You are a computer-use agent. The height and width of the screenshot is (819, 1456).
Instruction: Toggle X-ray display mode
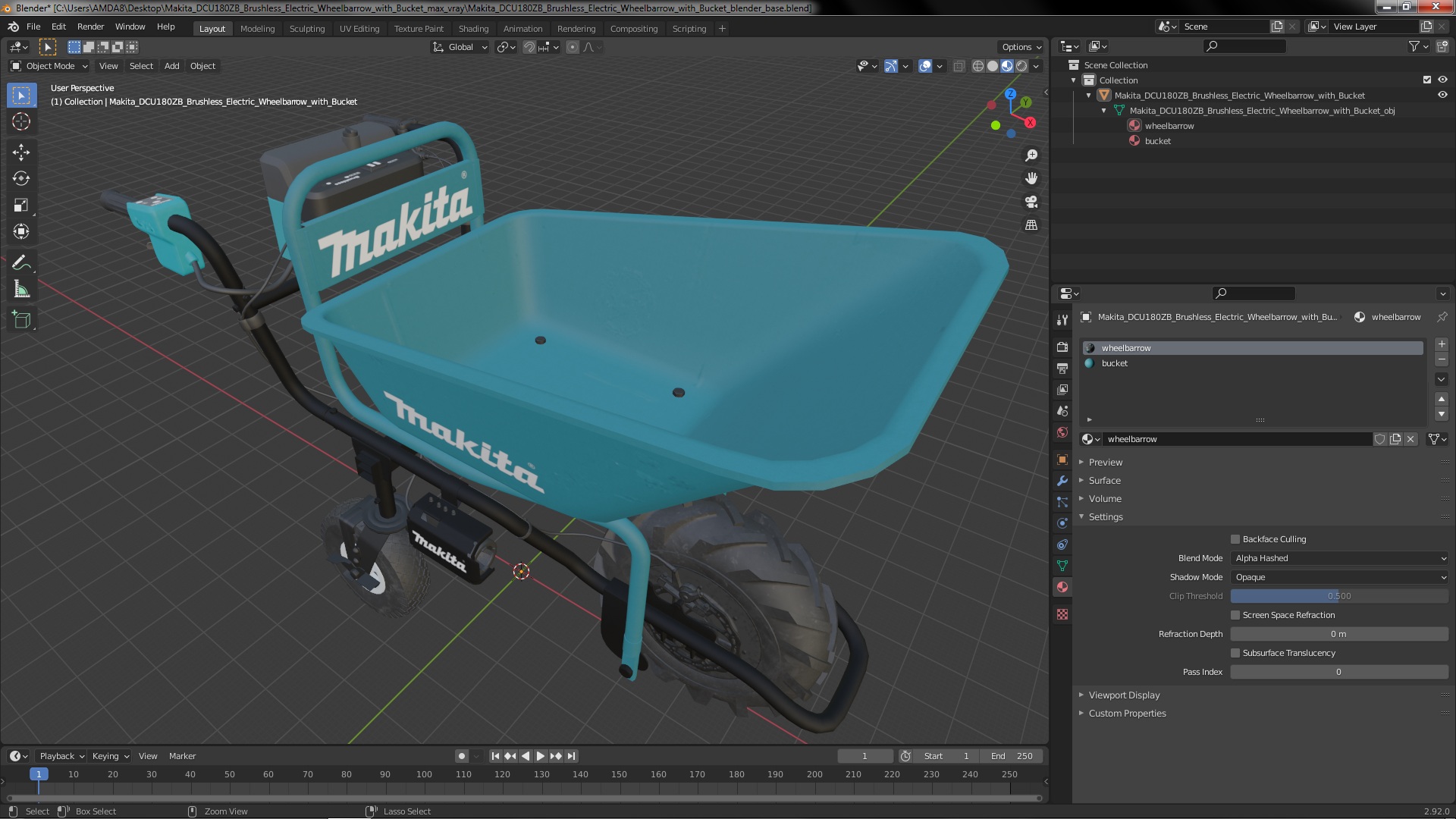(x=959, y=66)
